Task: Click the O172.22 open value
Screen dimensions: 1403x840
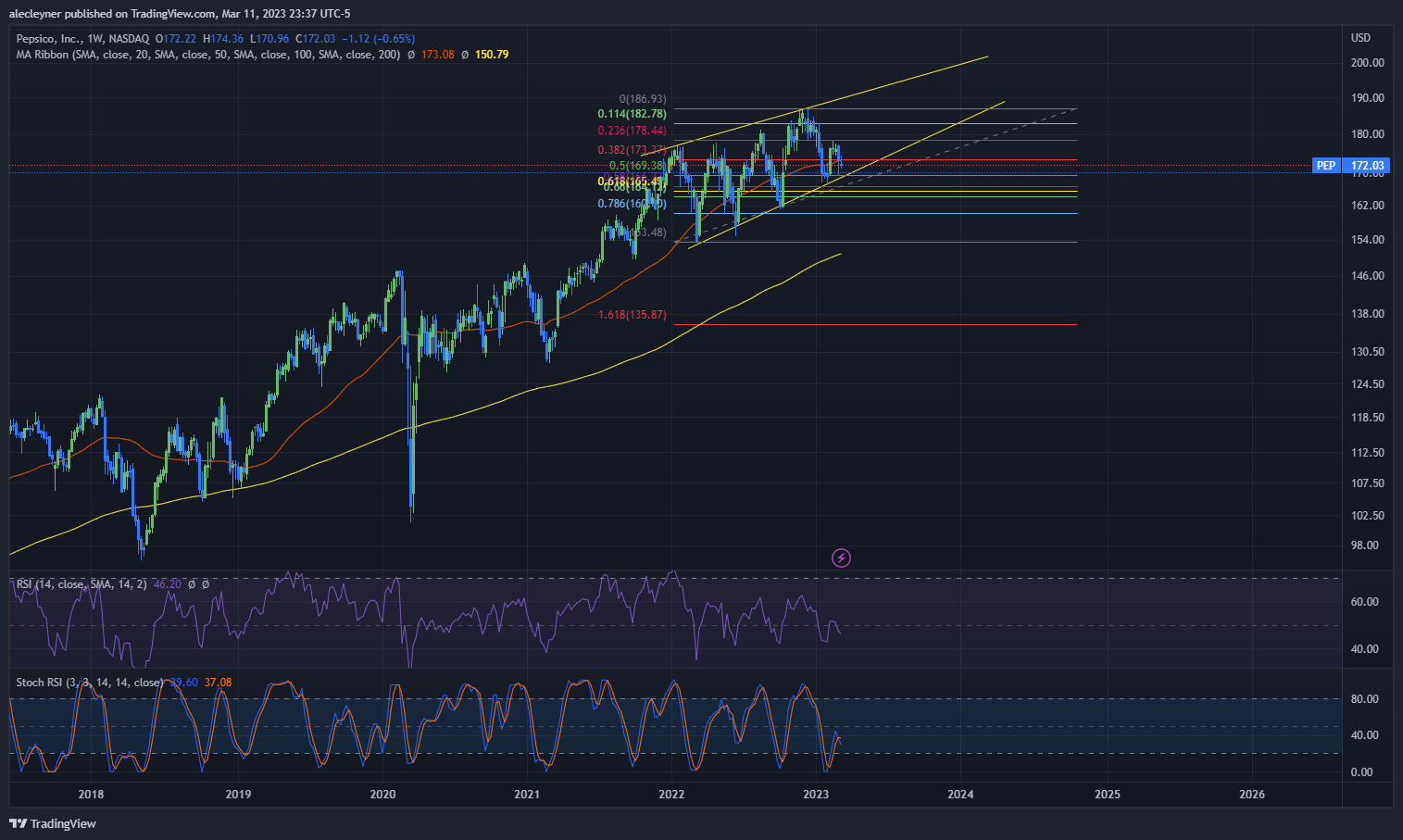Action: pyautogui.click(x=176, y=39)
